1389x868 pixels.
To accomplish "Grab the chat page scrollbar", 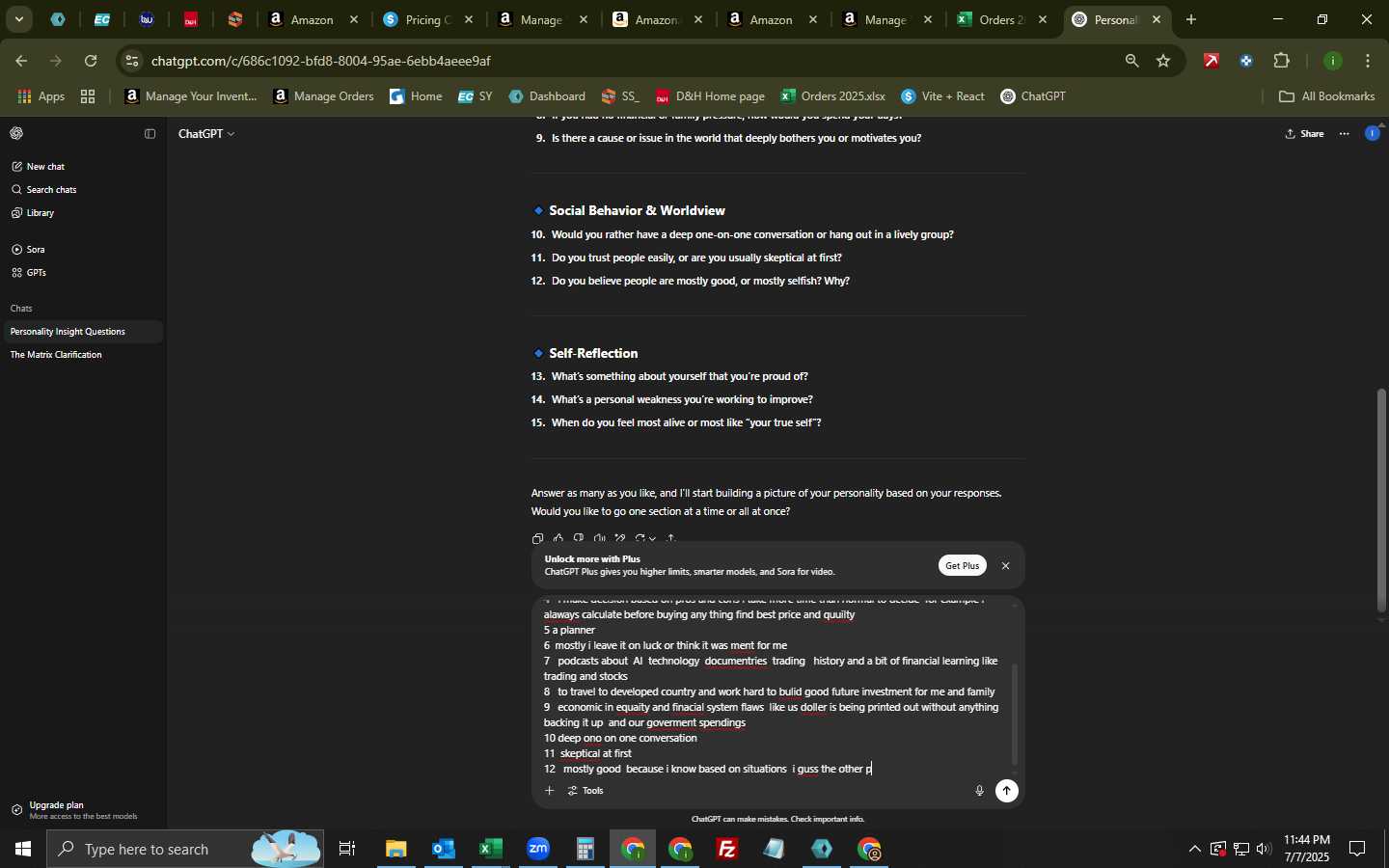I will click(1381, 502).
